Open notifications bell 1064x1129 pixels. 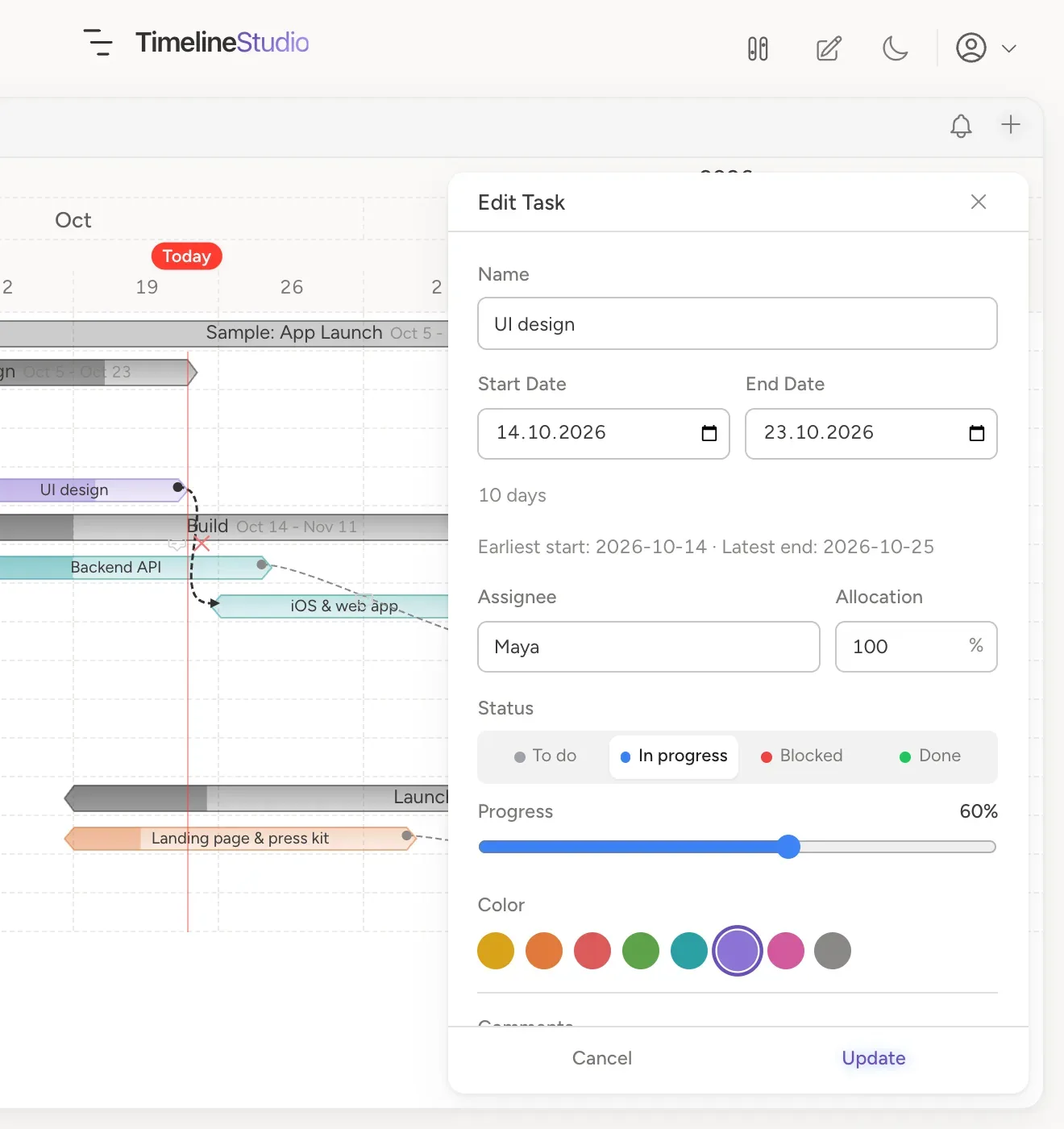pos(961,126)
